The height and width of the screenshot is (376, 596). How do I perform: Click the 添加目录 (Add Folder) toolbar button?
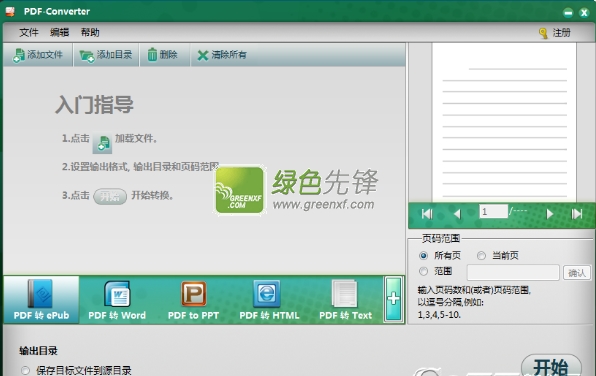[106, 55]
